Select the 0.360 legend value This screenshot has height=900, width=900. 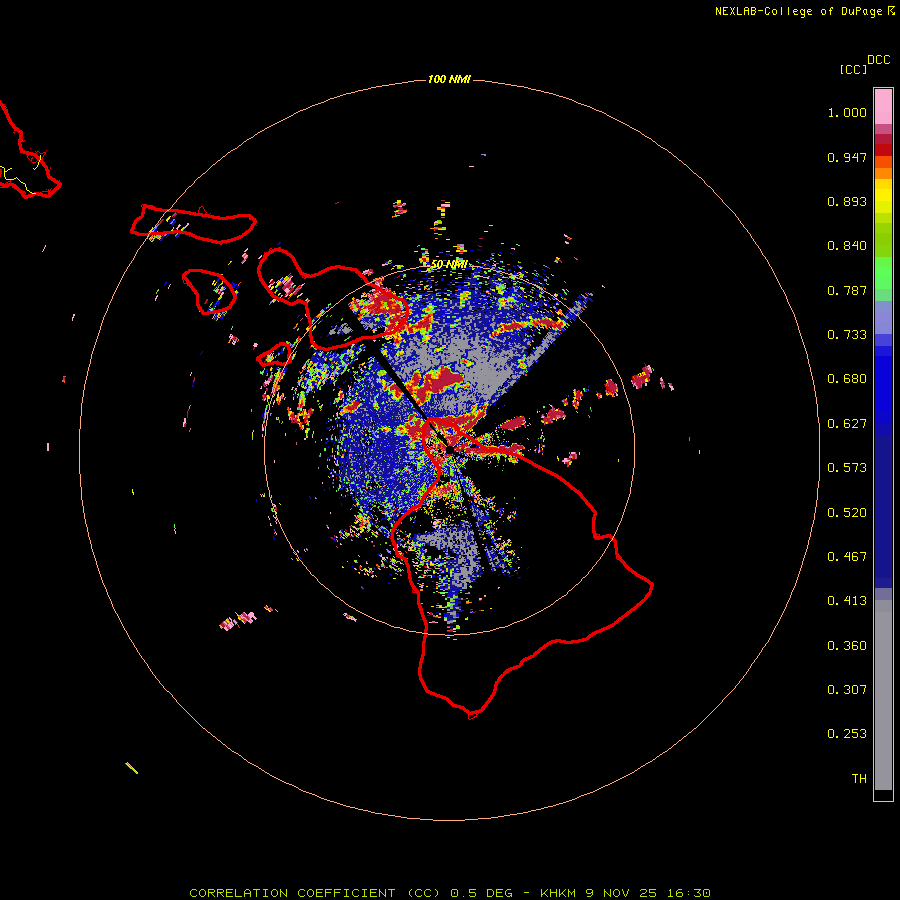point(847,646)
